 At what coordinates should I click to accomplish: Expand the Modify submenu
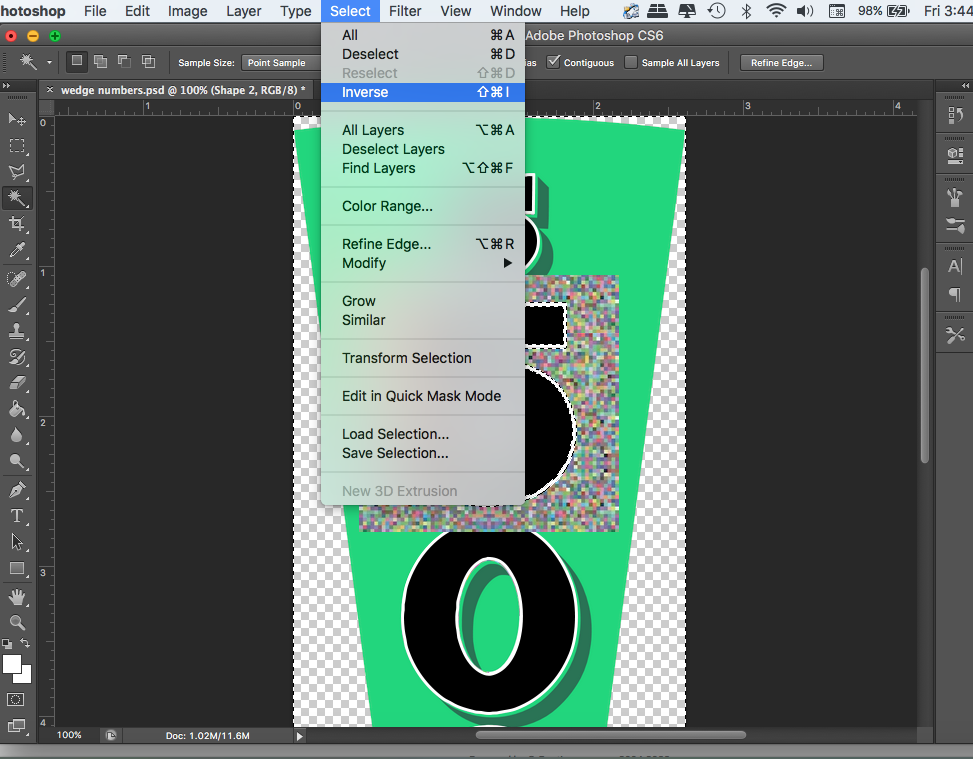pyautogui.click(x=424, y=263)
